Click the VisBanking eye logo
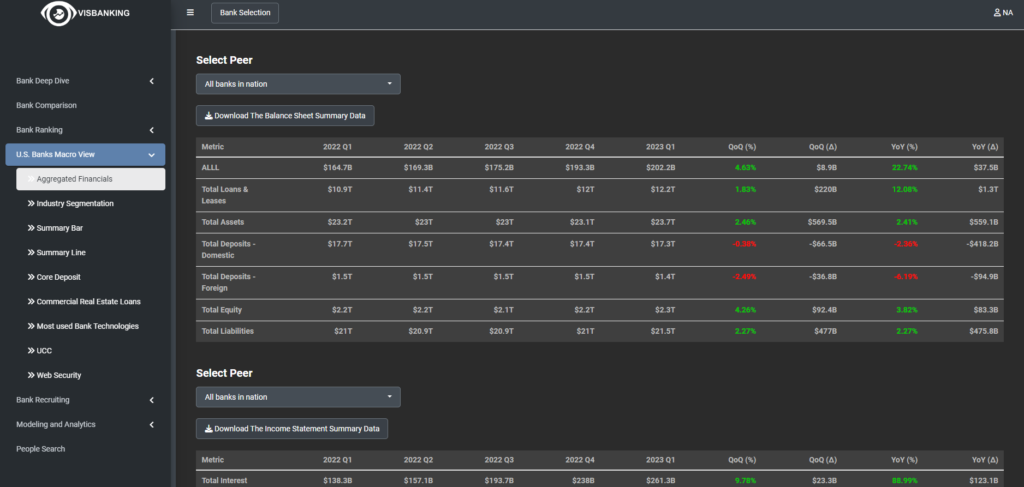1024x487 pixels. click(x=57, y=13)
